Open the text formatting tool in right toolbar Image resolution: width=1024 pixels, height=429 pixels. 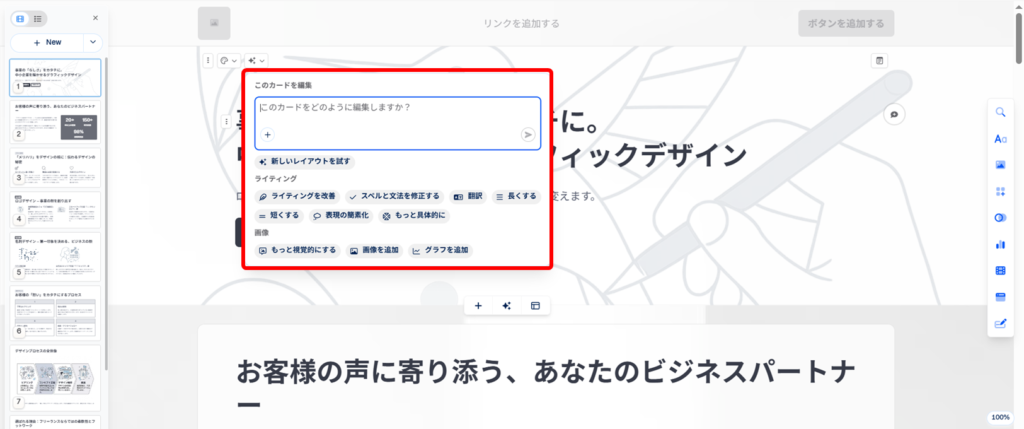point(1000,138)
